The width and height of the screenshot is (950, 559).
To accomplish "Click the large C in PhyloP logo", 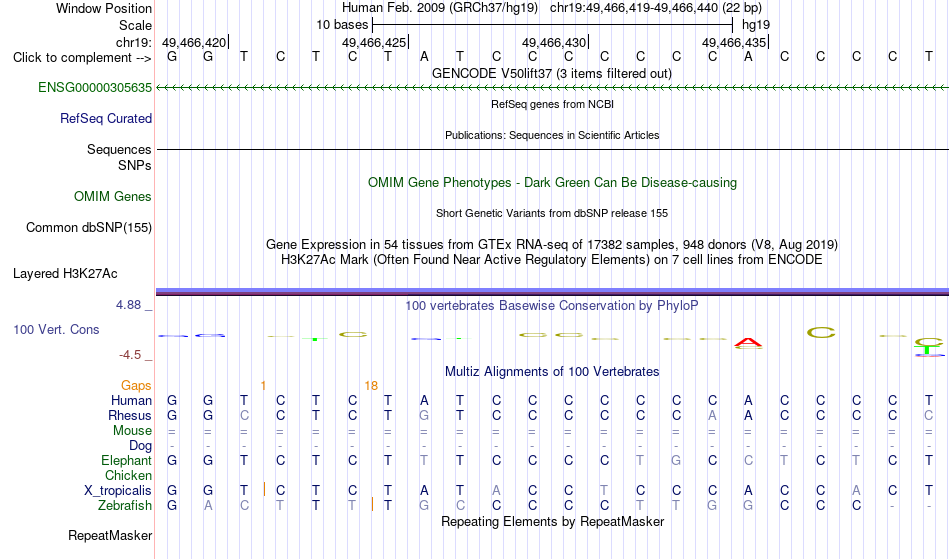I will coord(821,332).
